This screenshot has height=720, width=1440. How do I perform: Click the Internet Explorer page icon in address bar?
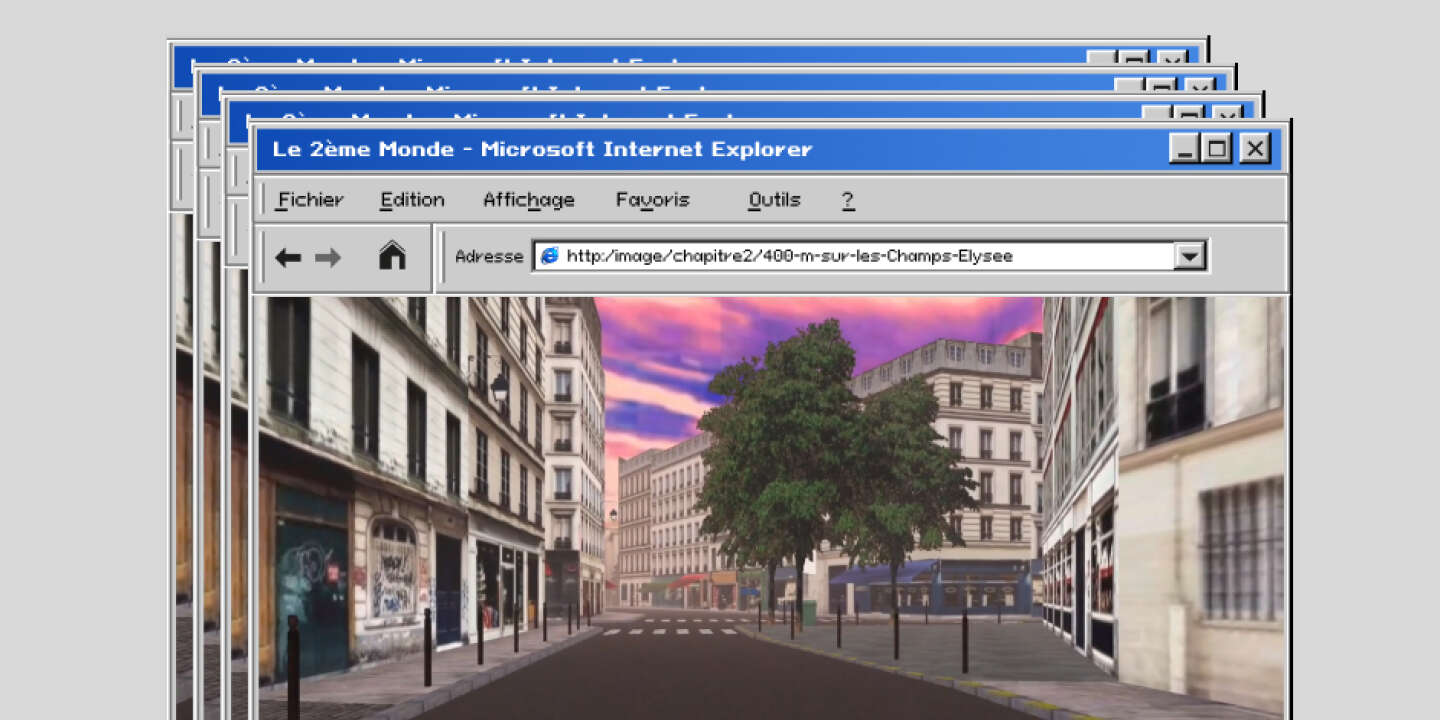click(x=549, y=256)
